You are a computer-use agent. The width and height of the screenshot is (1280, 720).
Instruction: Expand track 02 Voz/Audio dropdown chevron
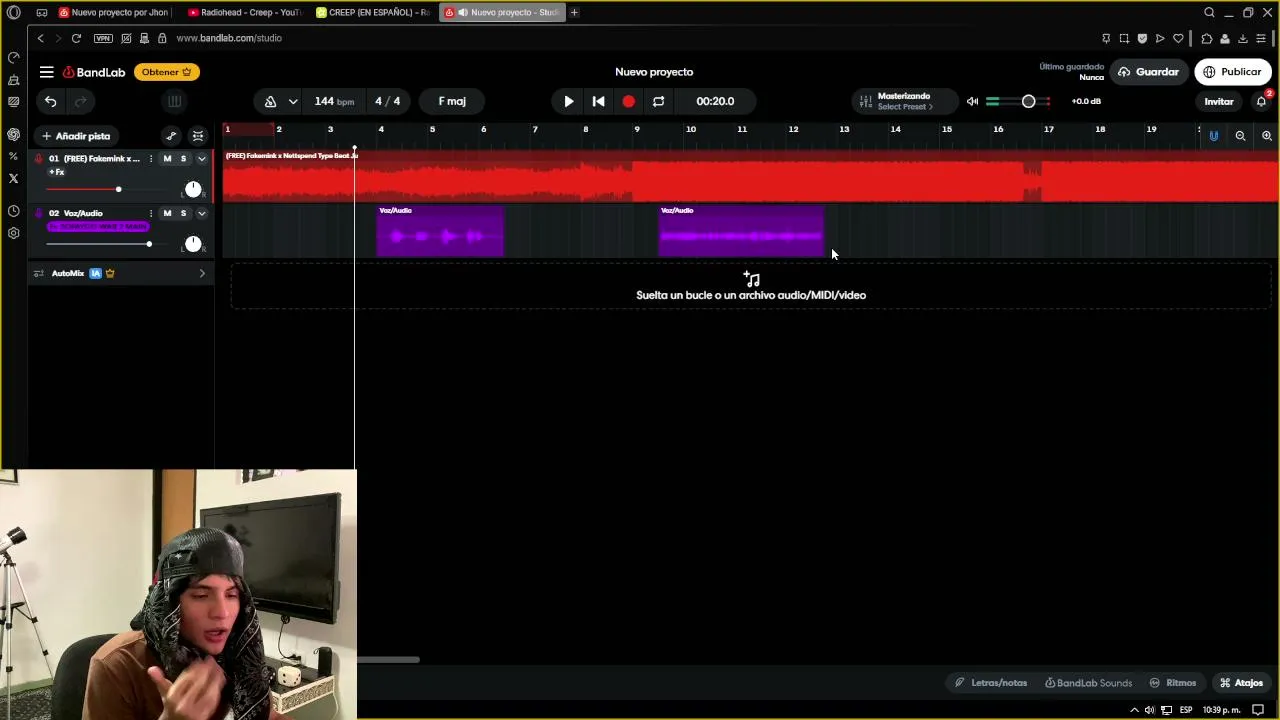point(201,213)
